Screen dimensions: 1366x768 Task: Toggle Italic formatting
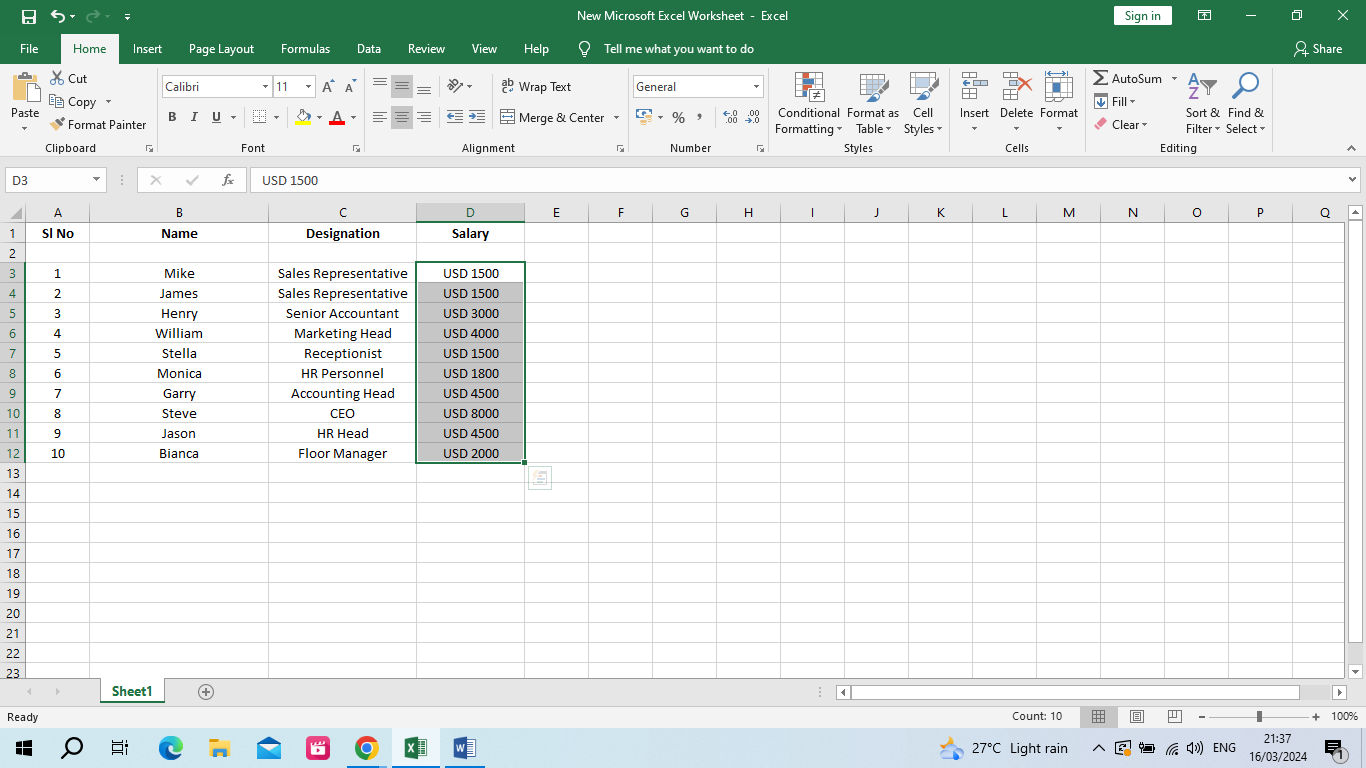194,117
